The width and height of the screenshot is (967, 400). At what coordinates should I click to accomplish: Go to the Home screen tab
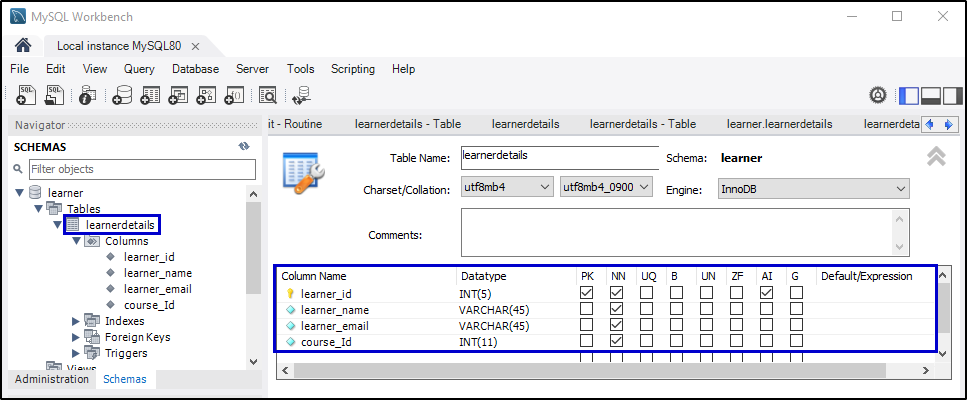23,46
